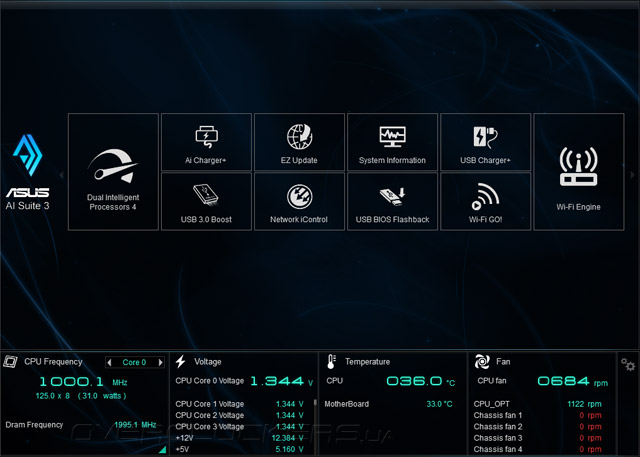
Task: Open the USB Charger+ tile
Action: click(485, 142)
